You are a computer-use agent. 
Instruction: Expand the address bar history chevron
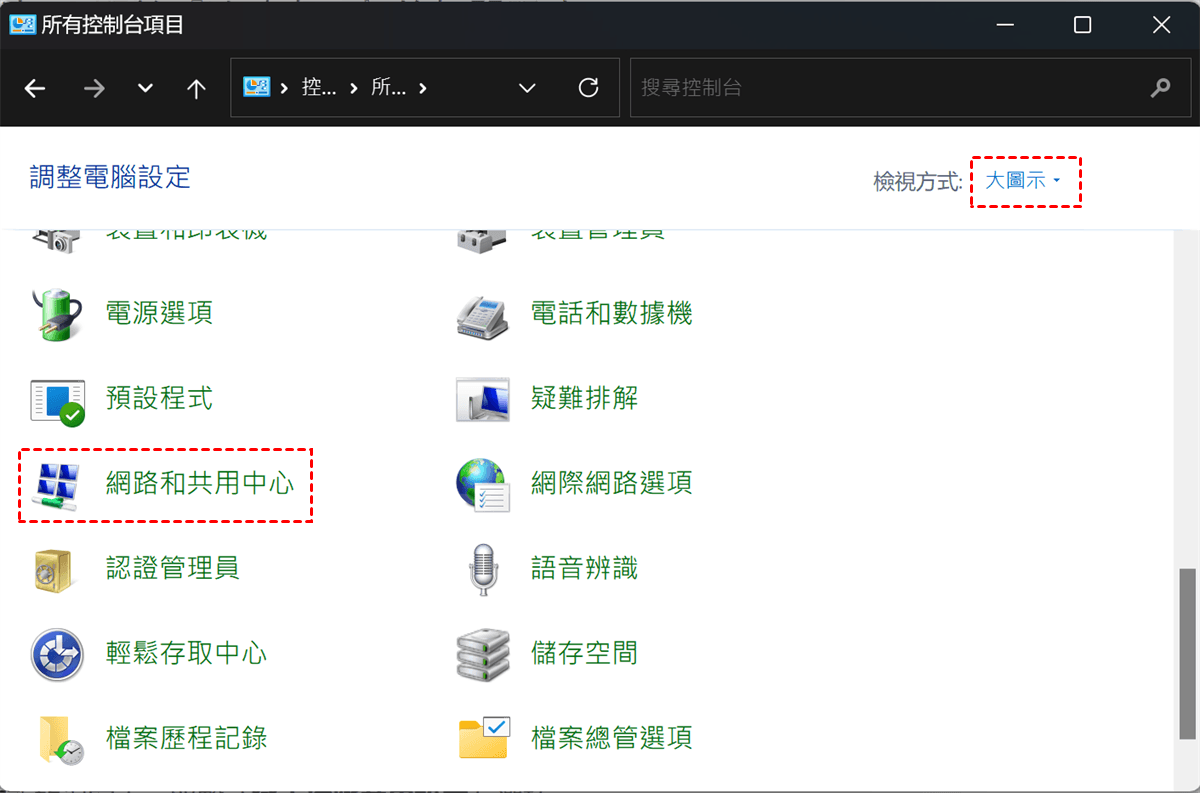(x=527, y=88)
